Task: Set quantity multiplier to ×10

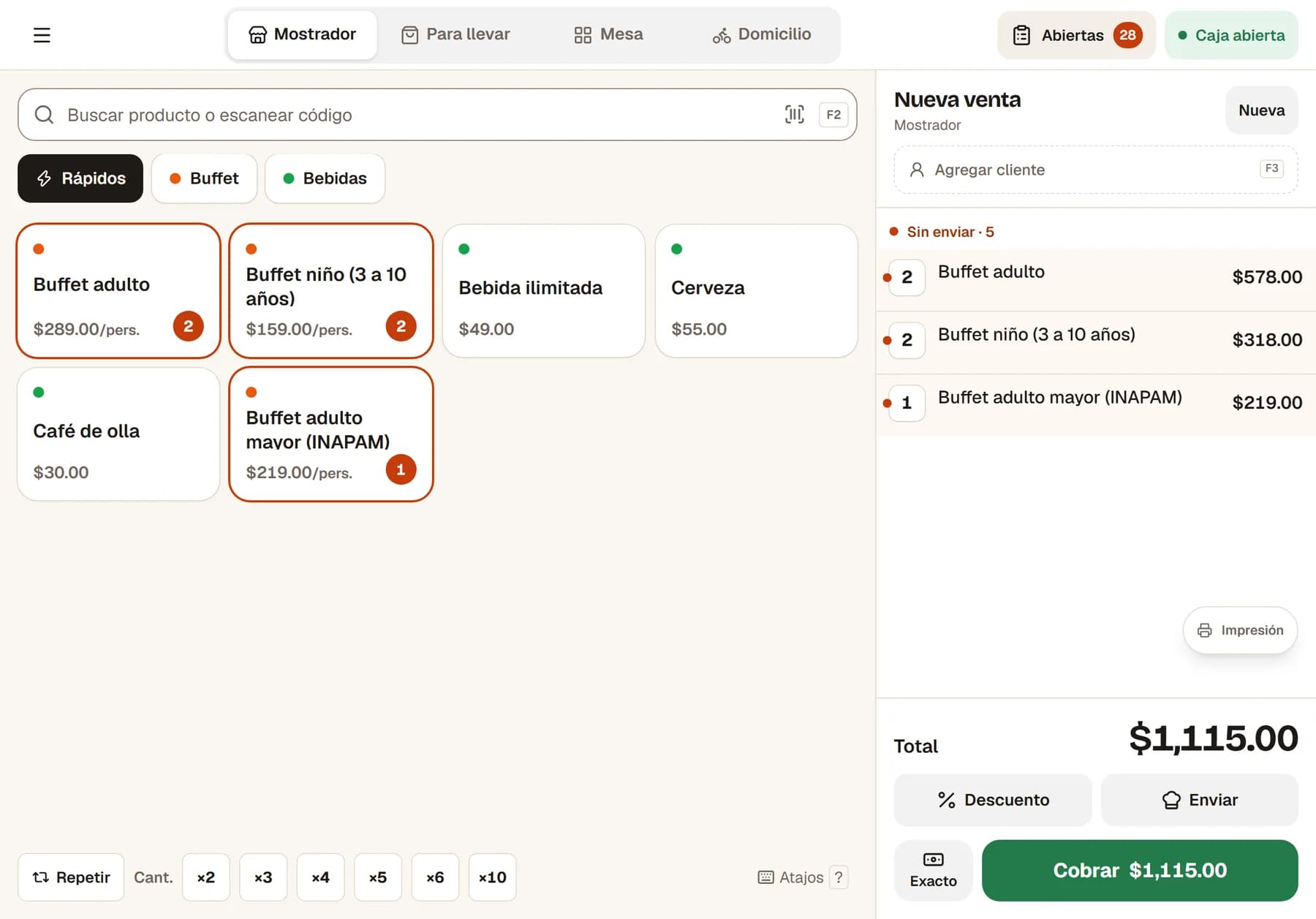Action: [x=492, y=877]
